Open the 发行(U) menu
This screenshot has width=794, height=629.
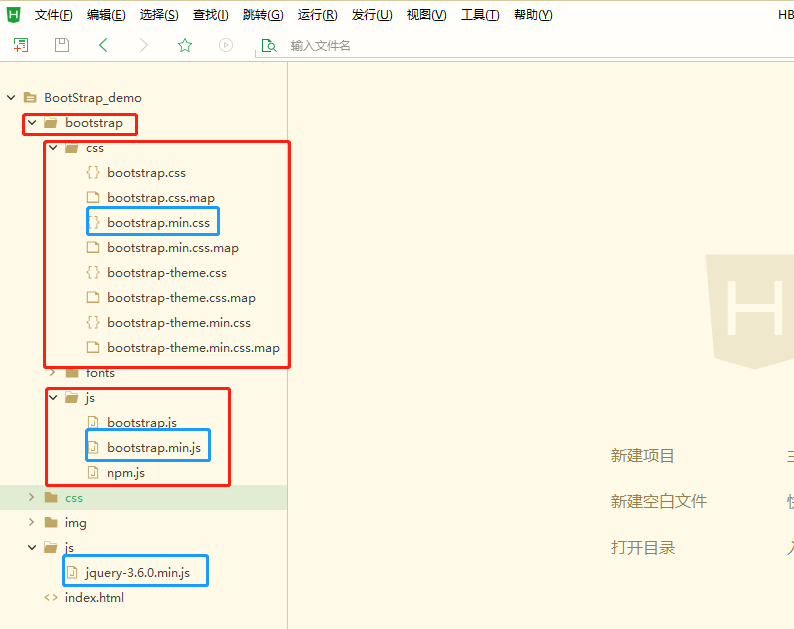pyautogui.click(x=372, y=15)
